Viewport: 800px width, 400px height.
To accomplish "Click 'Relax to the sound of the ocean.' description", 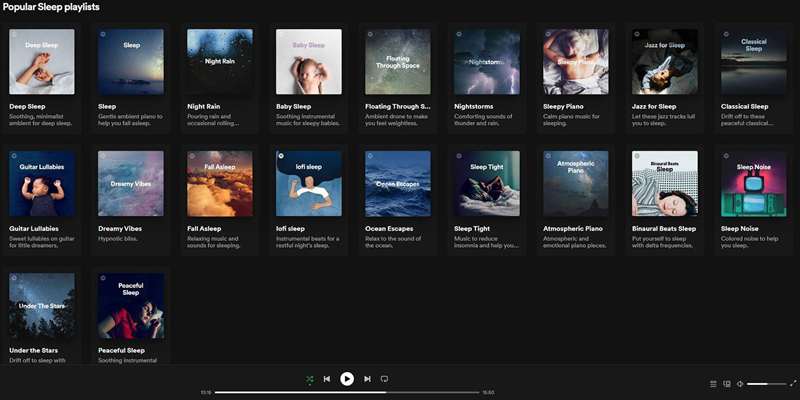I will tap(393, 242).
